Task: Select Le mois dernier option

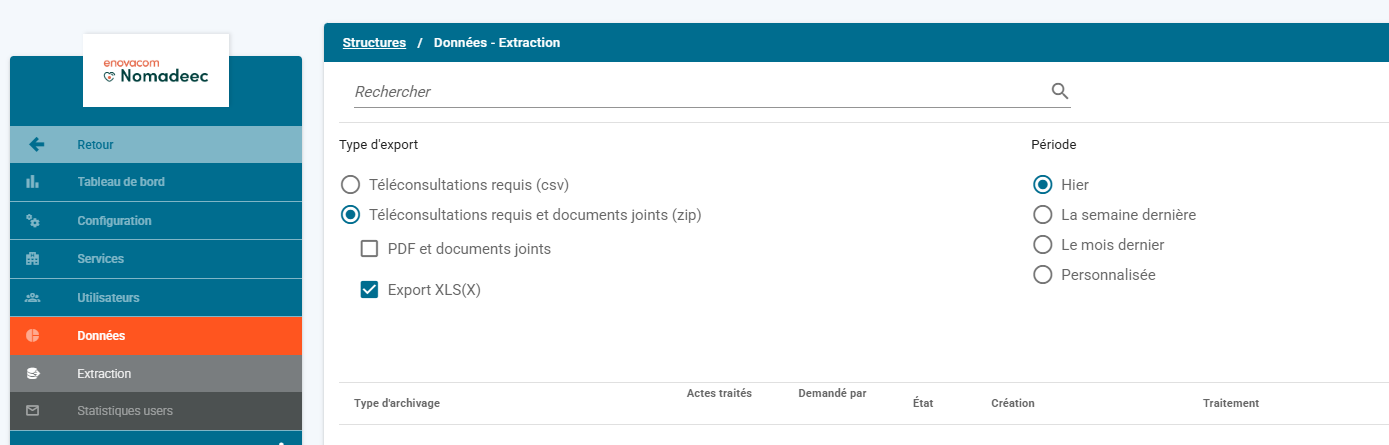Action: pos(1043,245)
